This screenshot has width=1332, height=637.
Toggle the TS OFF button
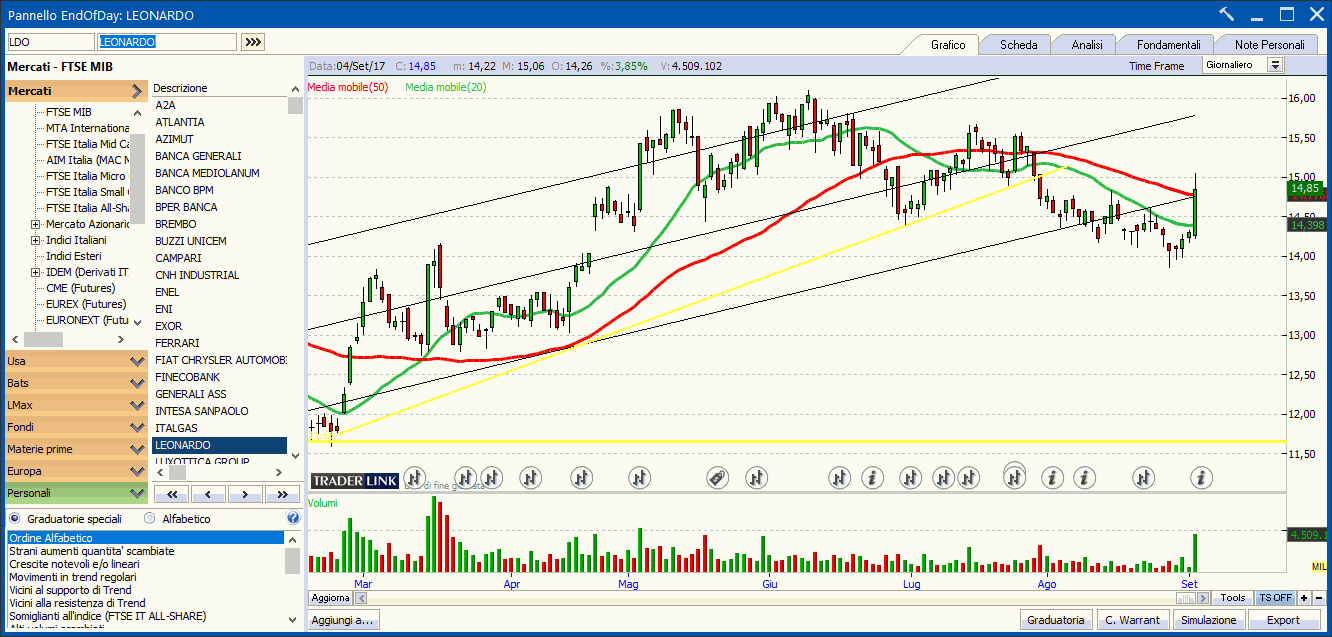pos(1275,598)
